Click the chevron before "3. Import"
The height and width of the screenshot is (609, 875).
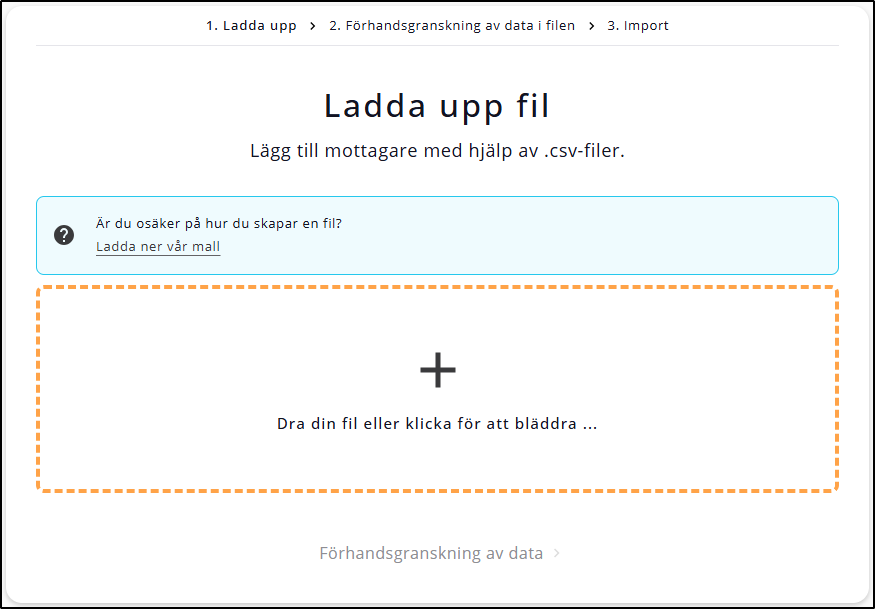[591, 26]
